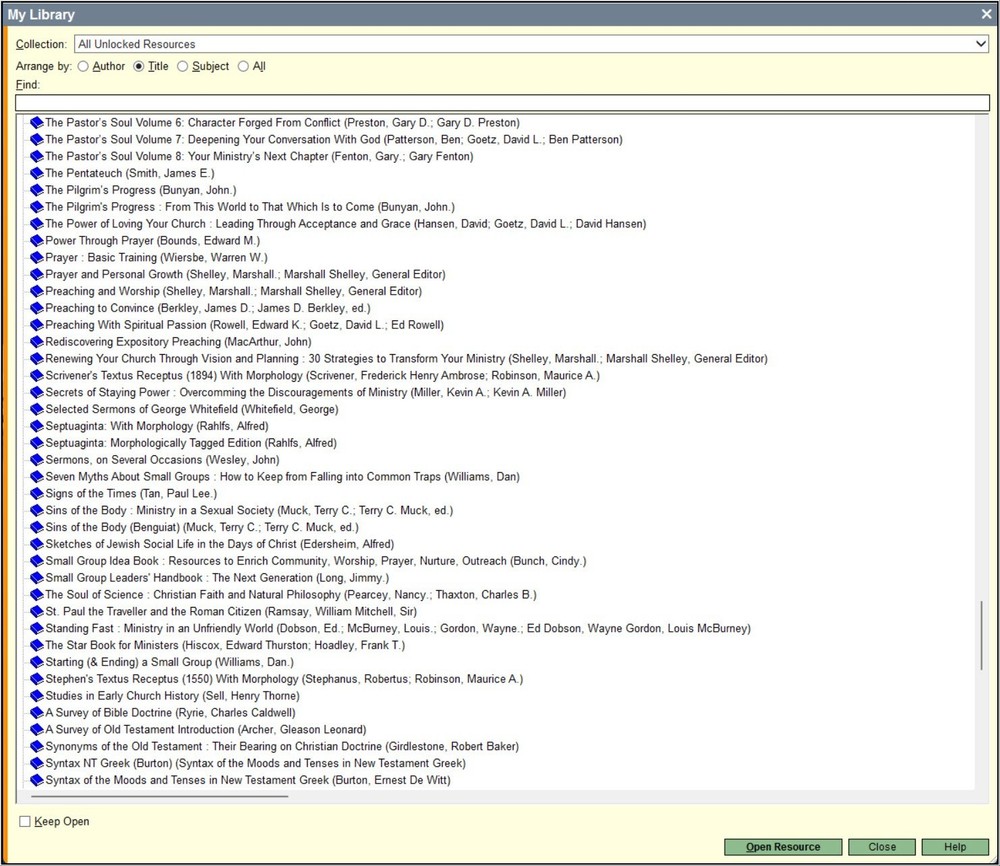Select A Survey of Old Testament Introduction

(205, 730)
